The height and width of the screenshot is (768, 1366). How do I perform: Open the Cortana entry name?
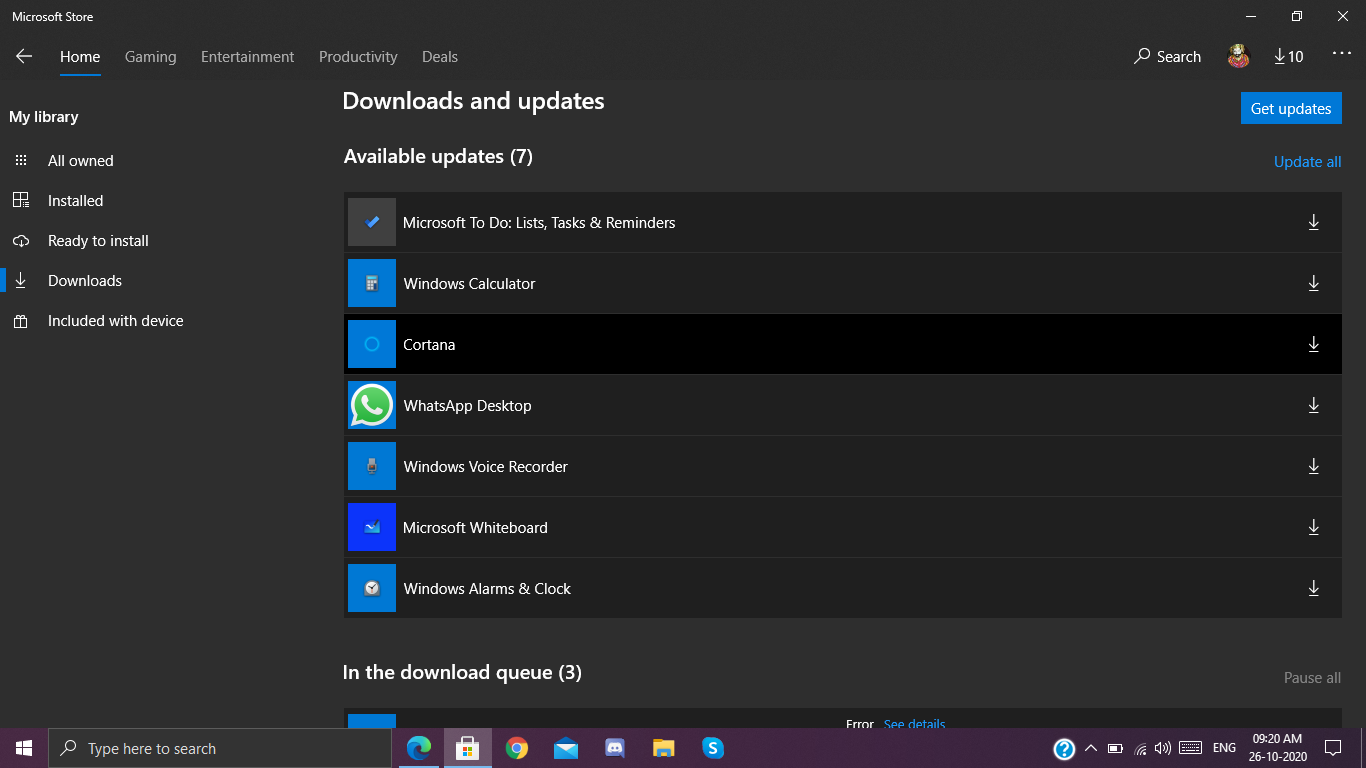click(429, 345)
